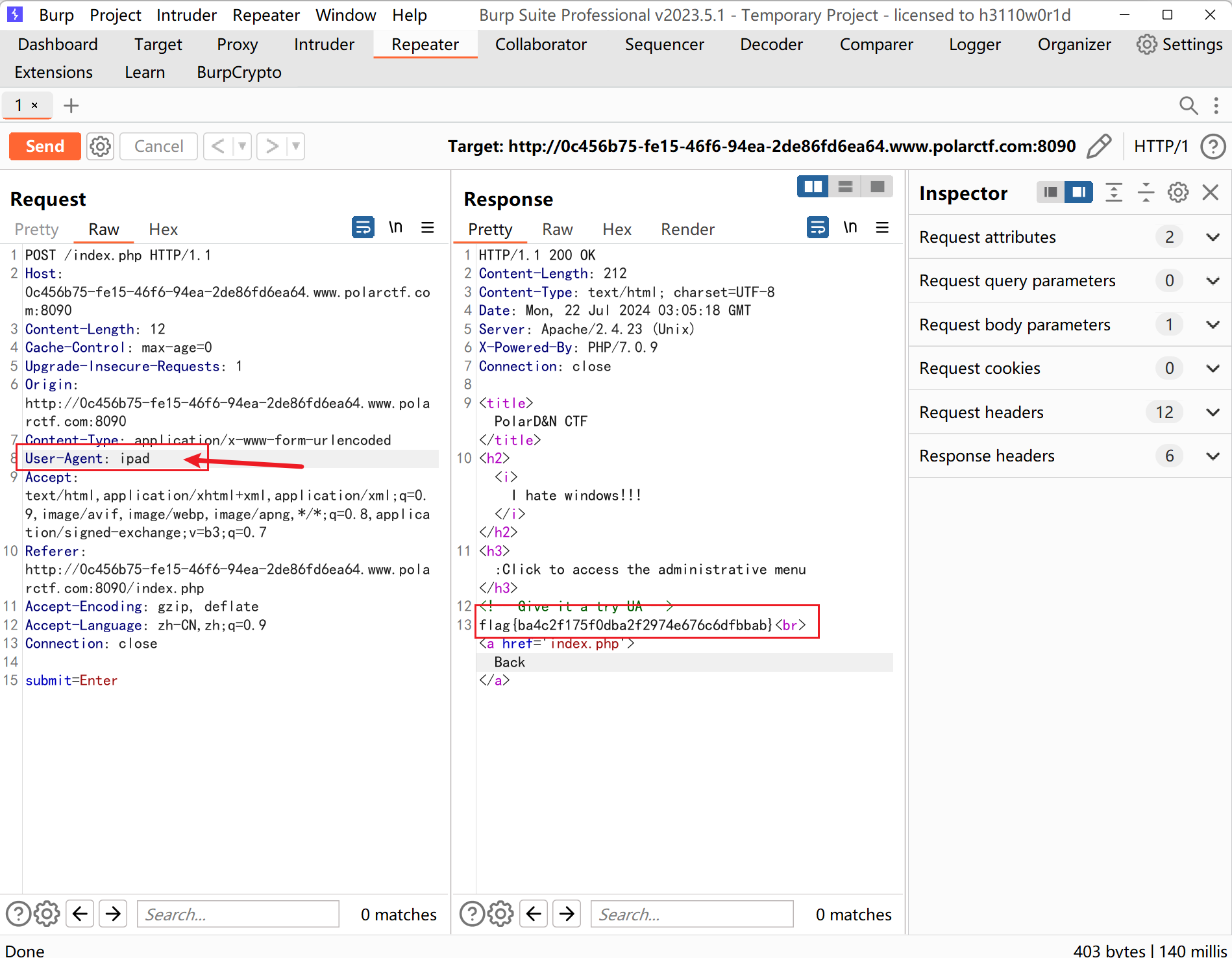The width and height of the screenshot is (1232, 958).
Task: Collapse all Inspector sections icon
Action: coord(1146,192)
